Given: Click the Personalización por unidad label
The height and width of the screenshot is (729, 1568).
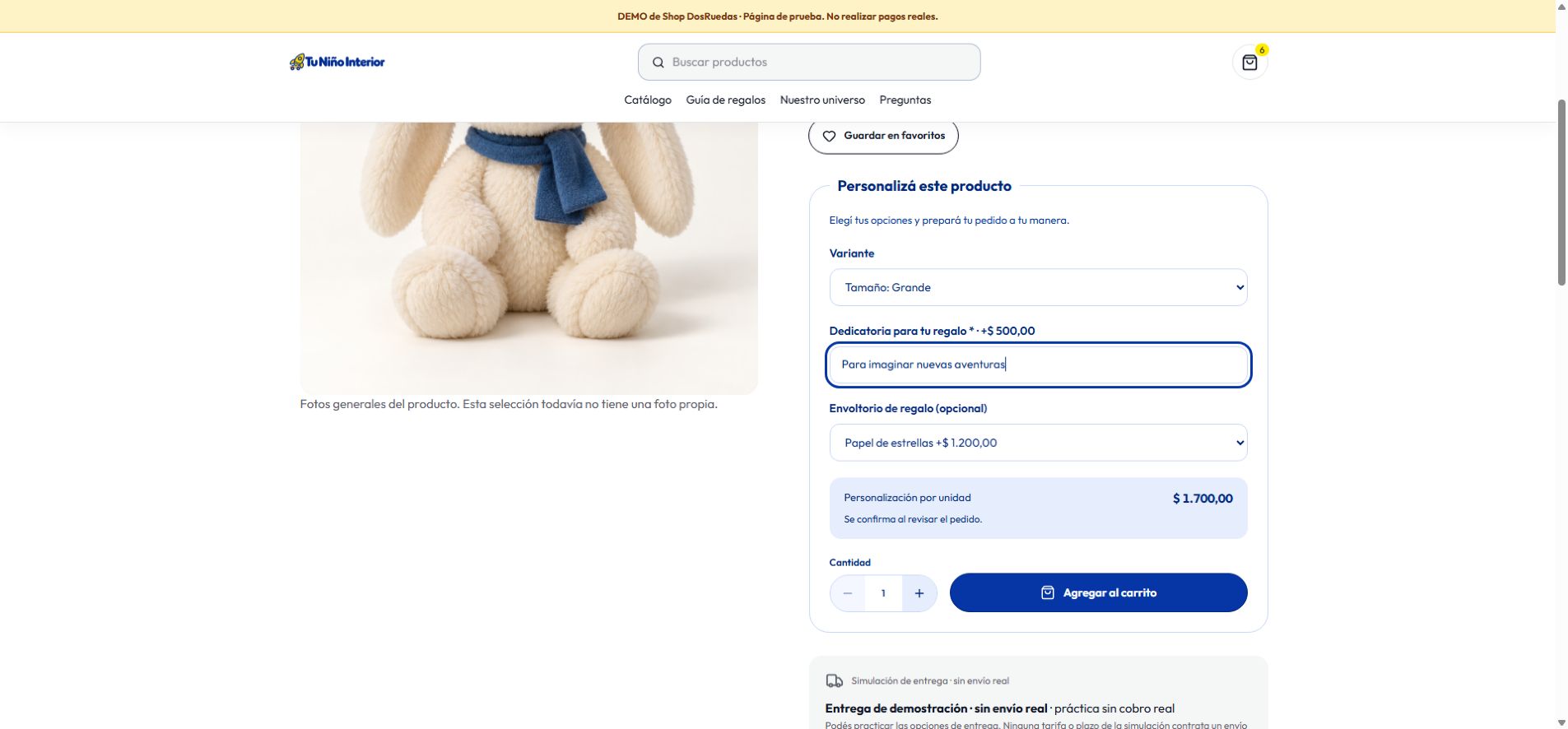Looking at the screenshot, I should click(907, 498).
